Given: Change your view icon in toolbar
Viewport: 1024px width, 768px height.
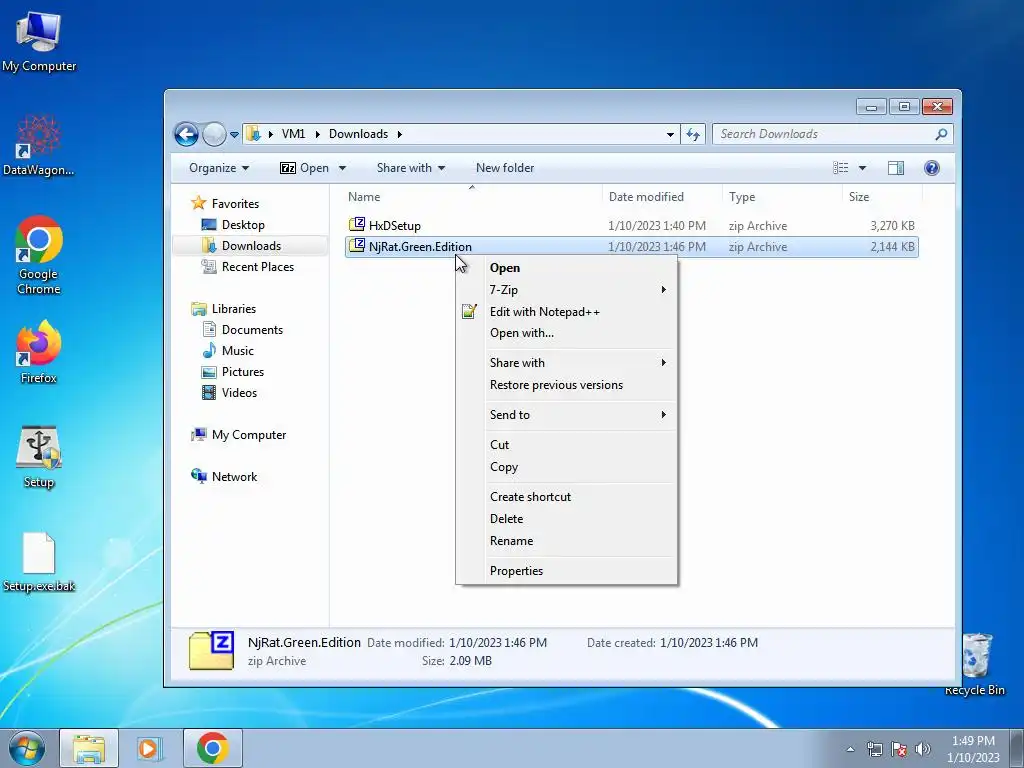Looking at the screenshot, I should tap(841, 168).
